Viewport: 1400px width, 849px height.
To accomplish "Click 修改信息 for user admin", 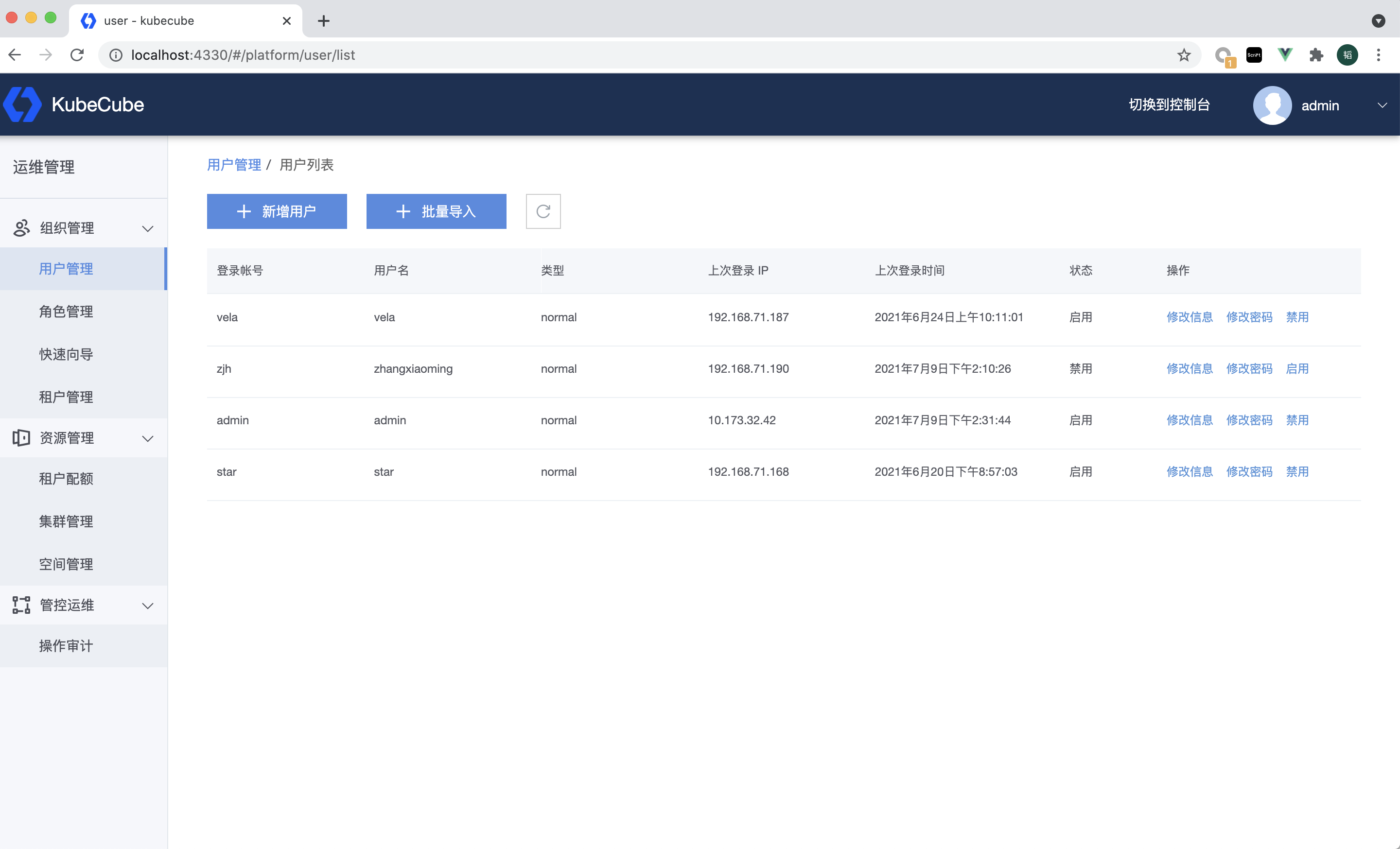I will tap(1190, 420).
